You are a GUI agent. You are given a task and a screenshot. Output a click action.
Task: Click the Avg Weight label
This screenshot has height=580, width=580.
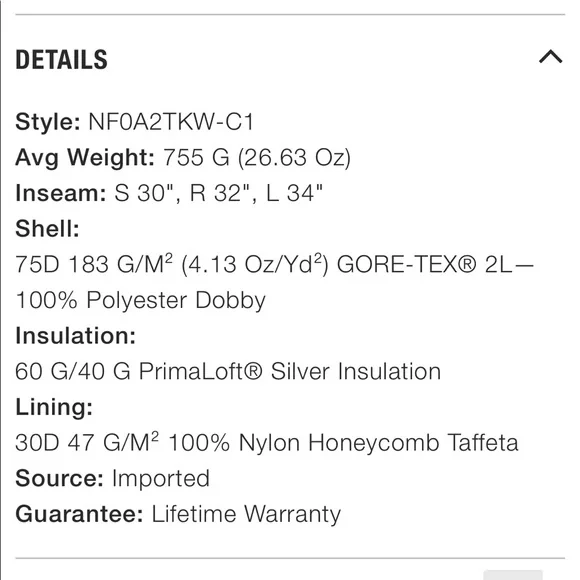[85, 158]
